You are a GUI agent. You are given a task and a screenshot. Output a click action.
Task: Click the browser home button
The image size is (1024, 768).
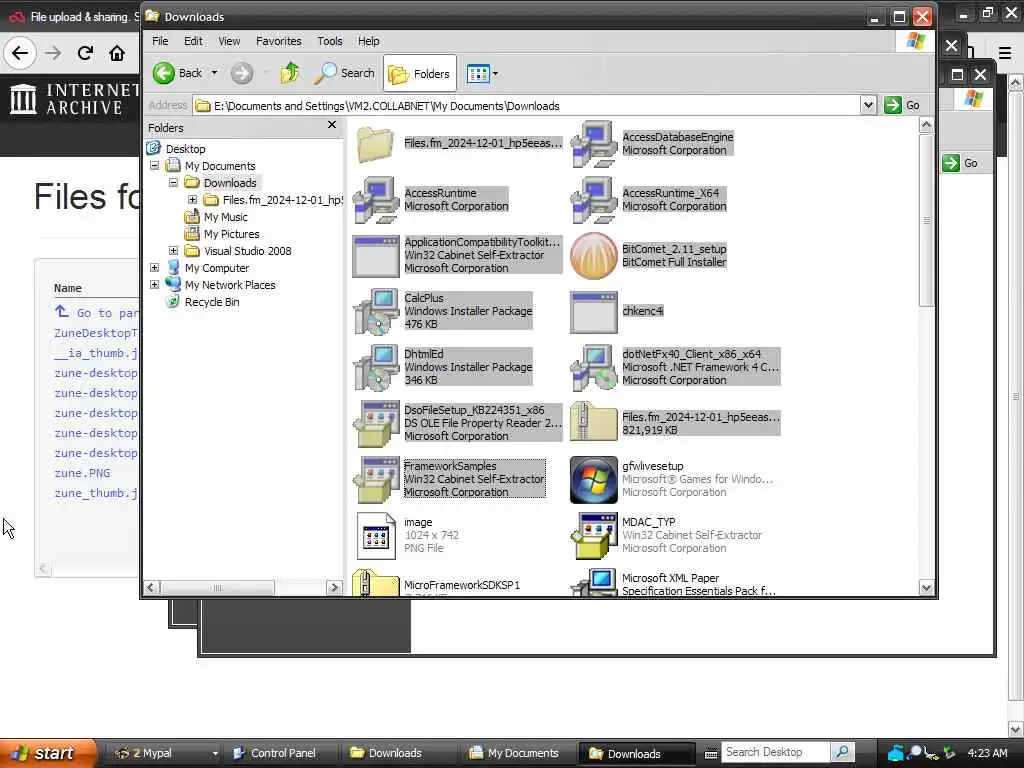pyautogui.click(x=117, y=53)
